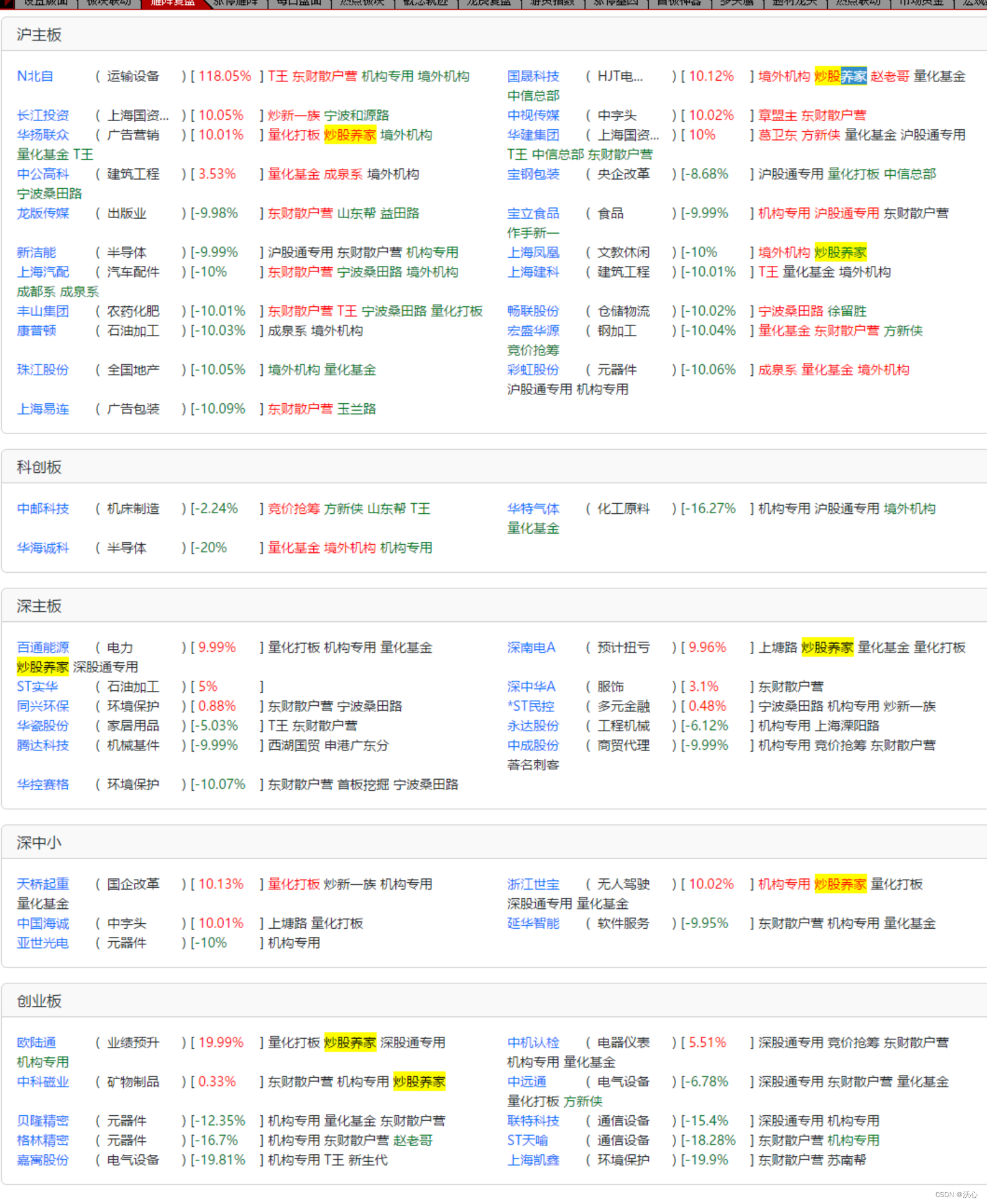
Task: Select the 天桥起重 stock link
Action: pyautogui.click(x=43, y=884)
